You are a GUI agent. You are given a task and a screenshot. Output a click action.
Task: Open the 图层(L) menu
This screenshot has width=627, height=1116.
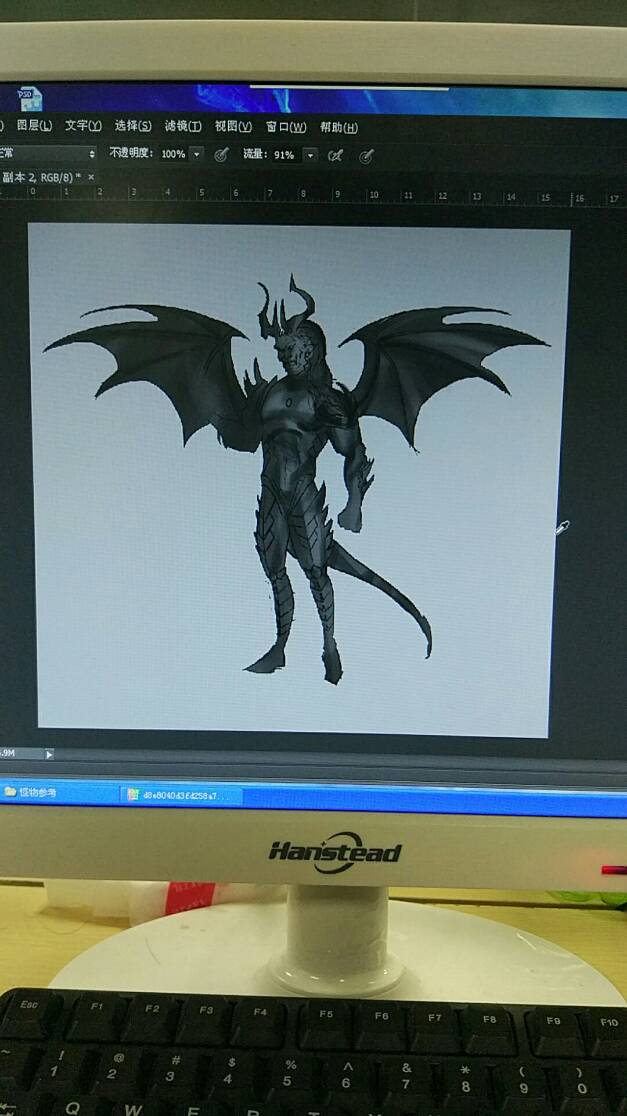pyautogui.click(x=34, y=126)
